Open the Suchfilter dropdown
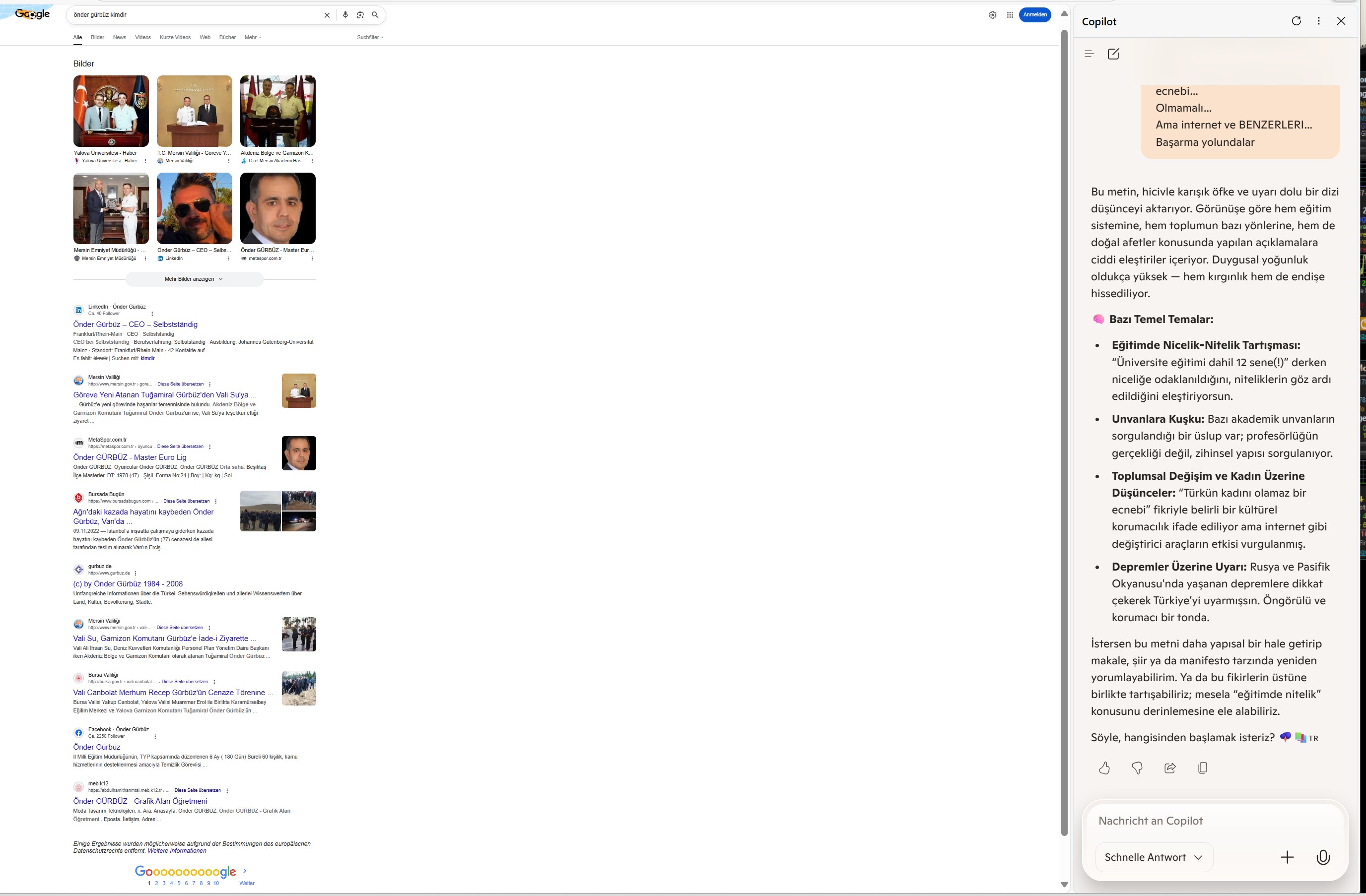The height and width of the screenshot is (896, 1366). click(x=370, y=37)
